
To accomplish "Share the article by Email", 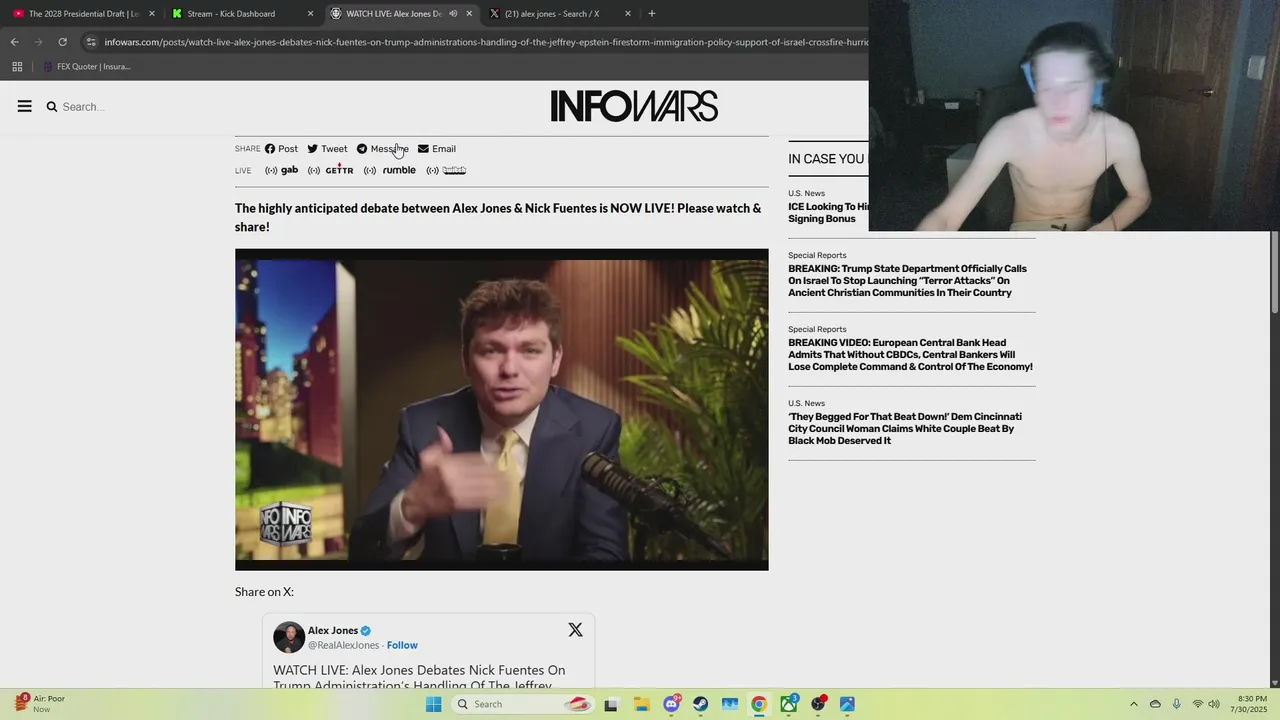I will coord(437,149).
